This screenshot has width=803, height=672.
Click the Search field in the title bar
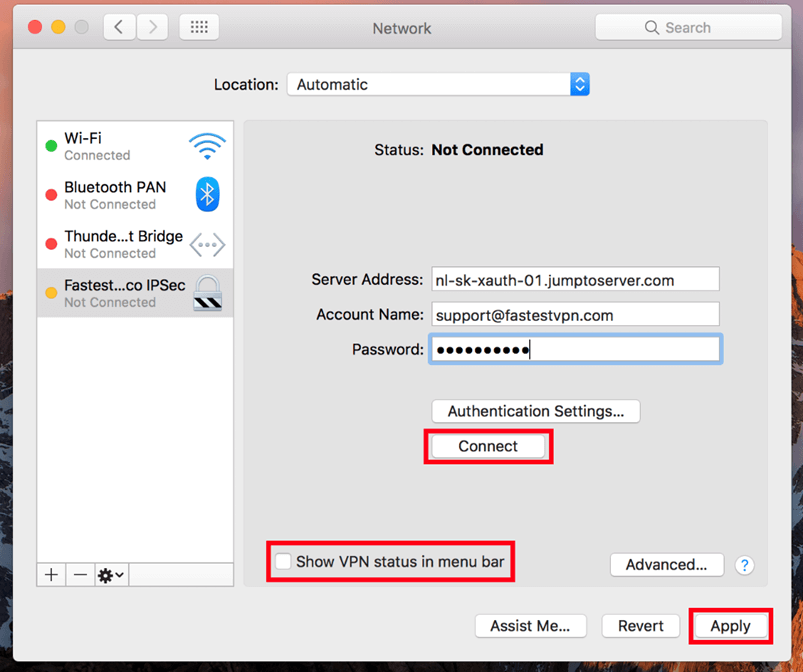(688, 27)
